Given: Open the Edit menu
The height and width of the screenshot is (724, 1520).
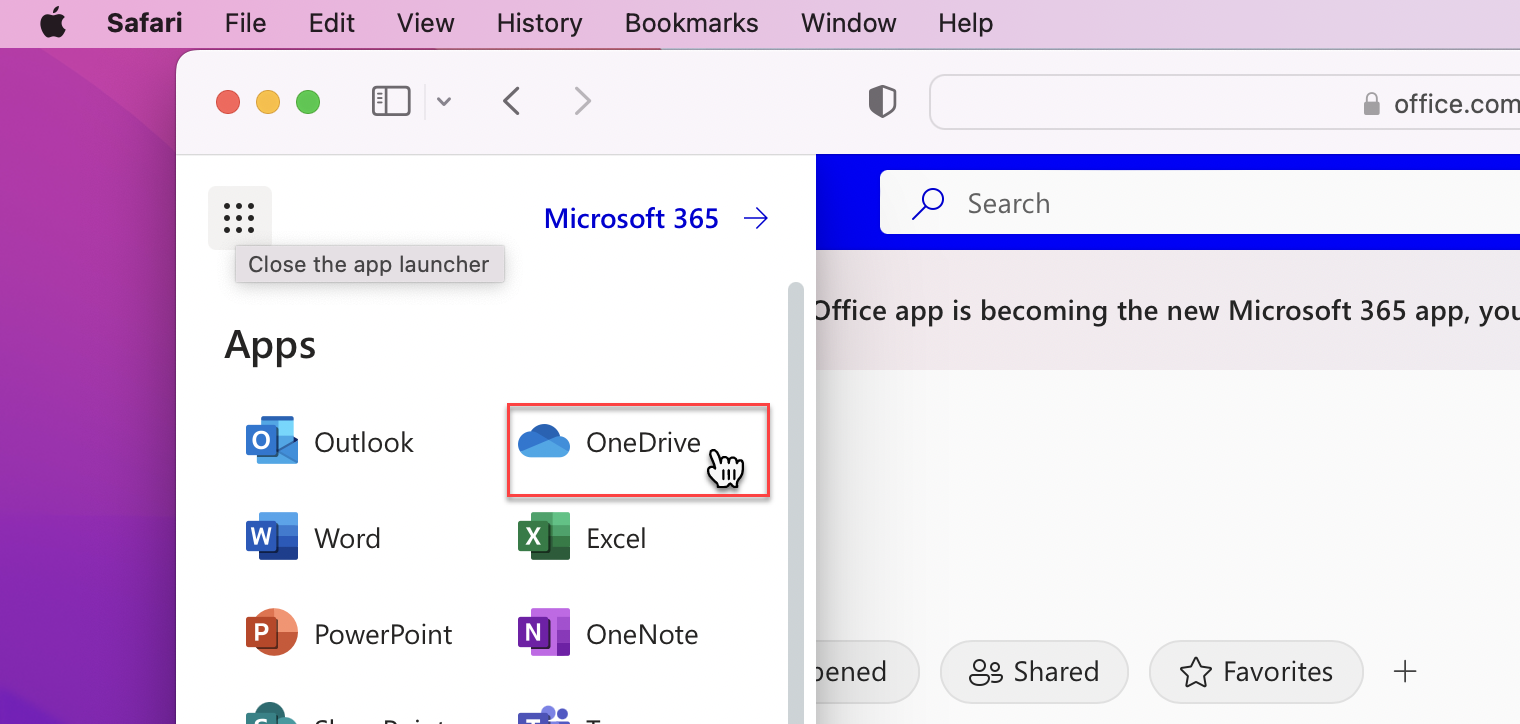Looking at the screenshot, I should click(x=332, y=23).
